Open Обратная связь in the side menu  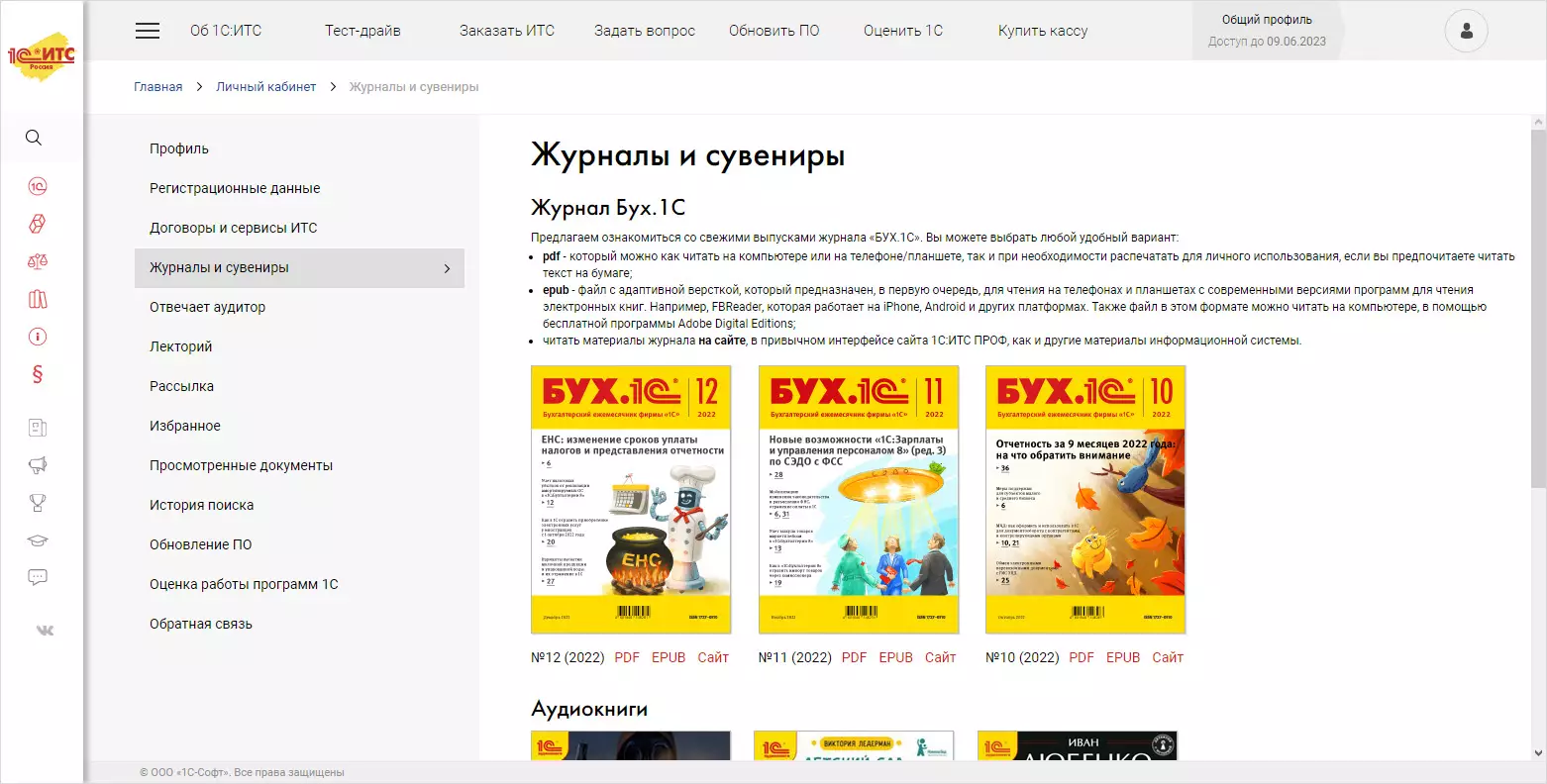click(x=201, y=624)
